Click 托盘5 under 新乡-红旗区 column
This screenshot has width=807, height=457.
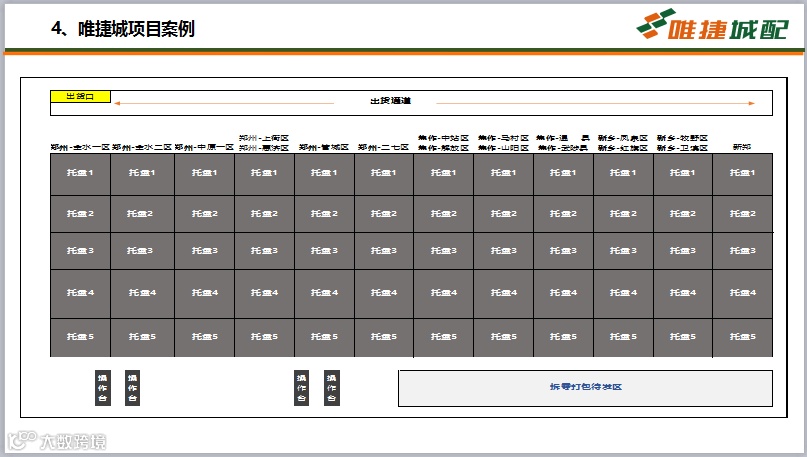click(623, 337)
